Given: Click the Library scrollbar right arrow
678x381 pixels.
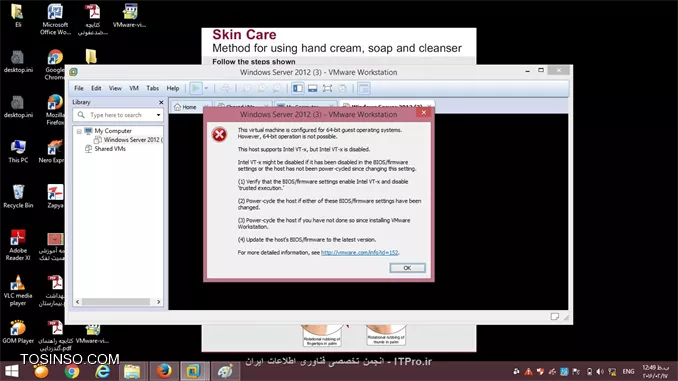Looking at the screenshot, I should click(159, 302).
